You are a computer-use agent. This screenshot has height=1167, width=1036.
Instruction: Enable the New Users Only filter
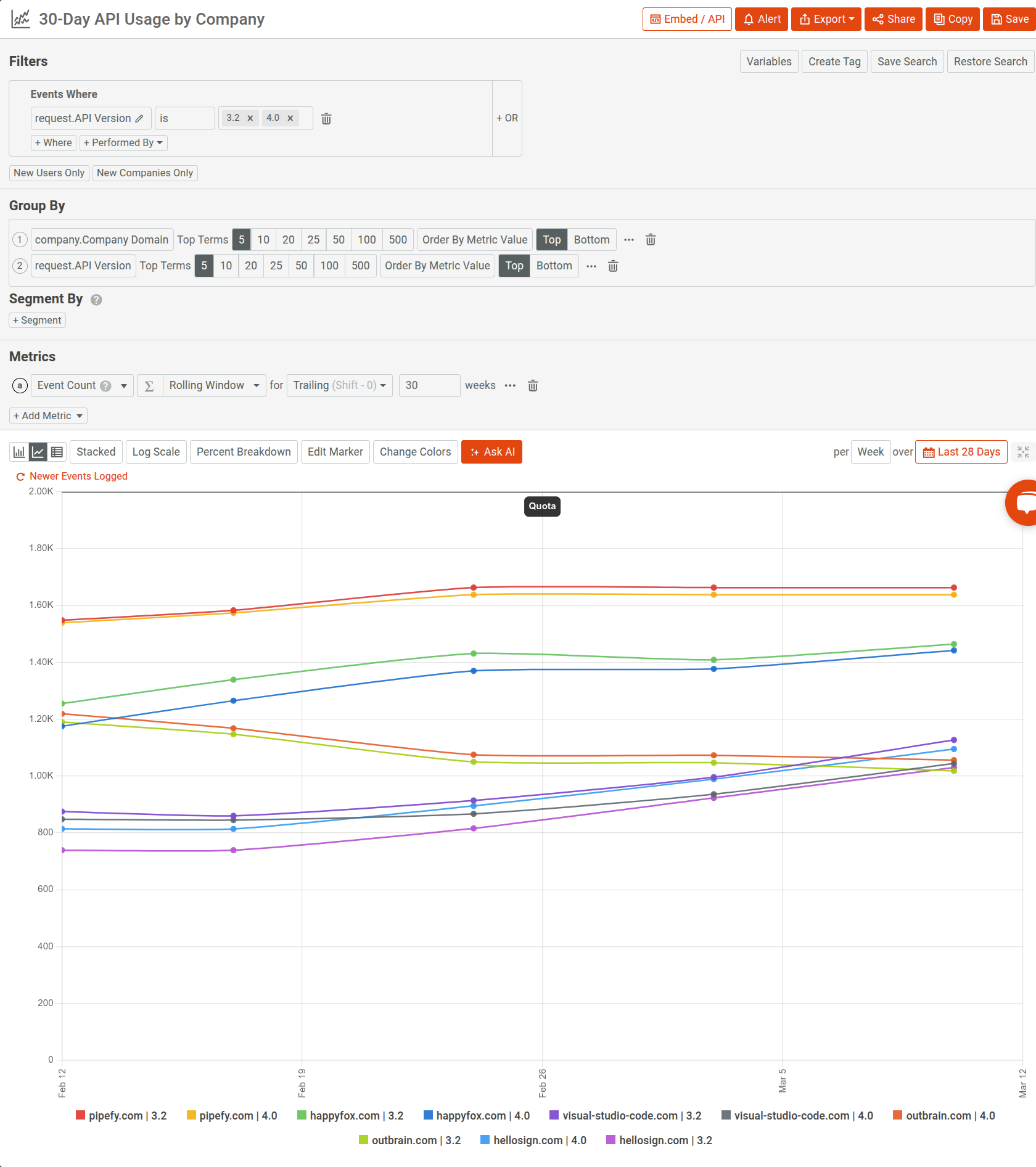[x=49, y=173]
